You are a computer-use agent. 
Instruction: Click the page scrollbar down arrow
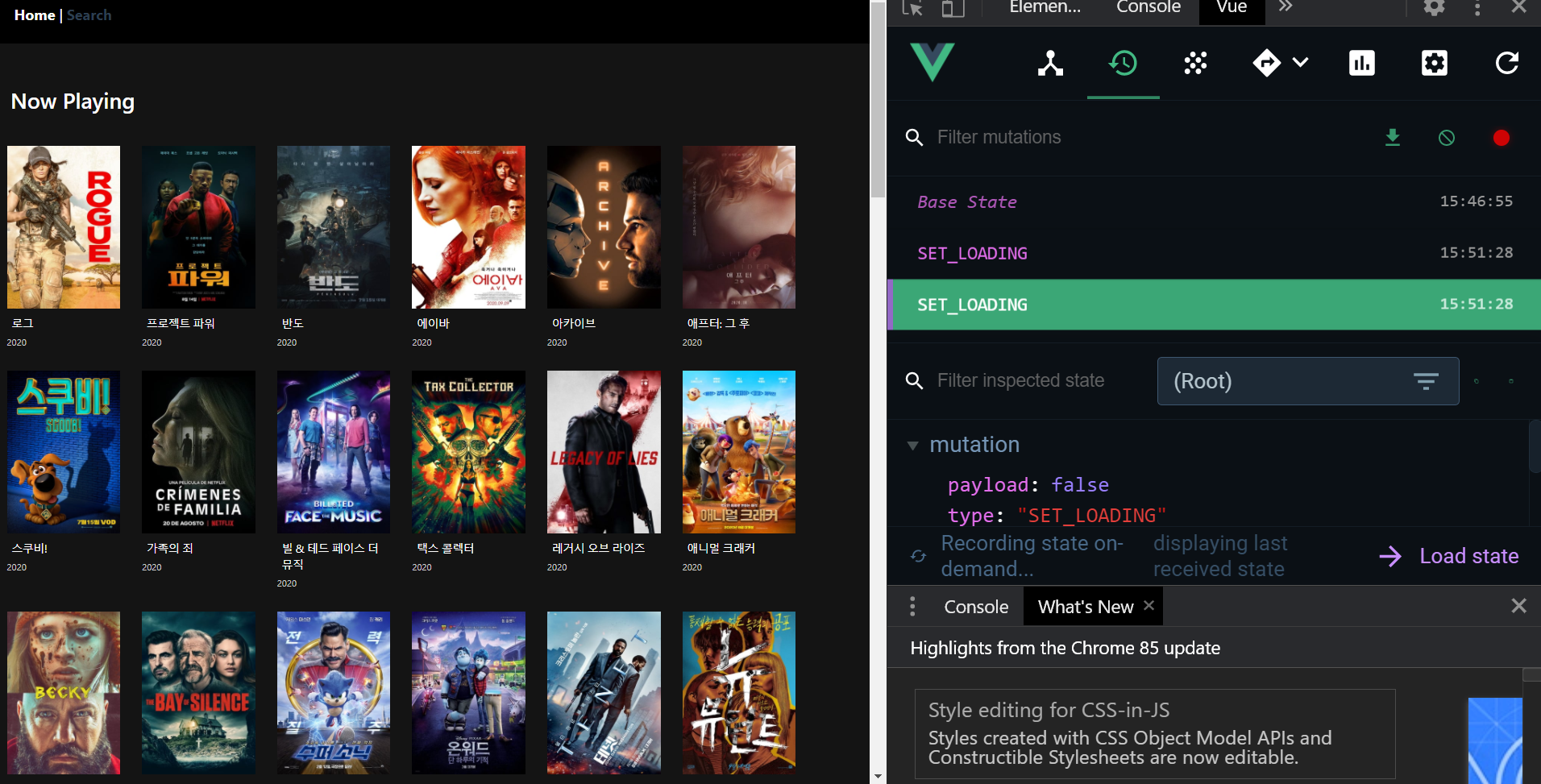878,777
